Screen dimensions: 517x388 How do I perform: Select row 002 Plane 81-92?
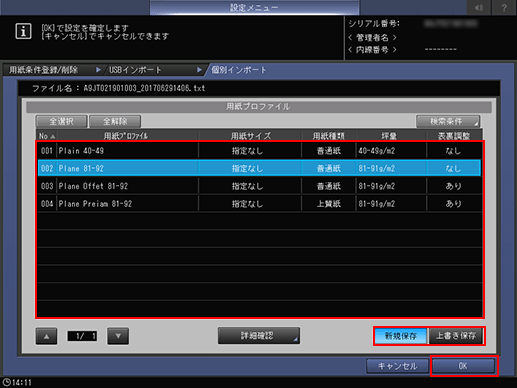click(259, 168)
